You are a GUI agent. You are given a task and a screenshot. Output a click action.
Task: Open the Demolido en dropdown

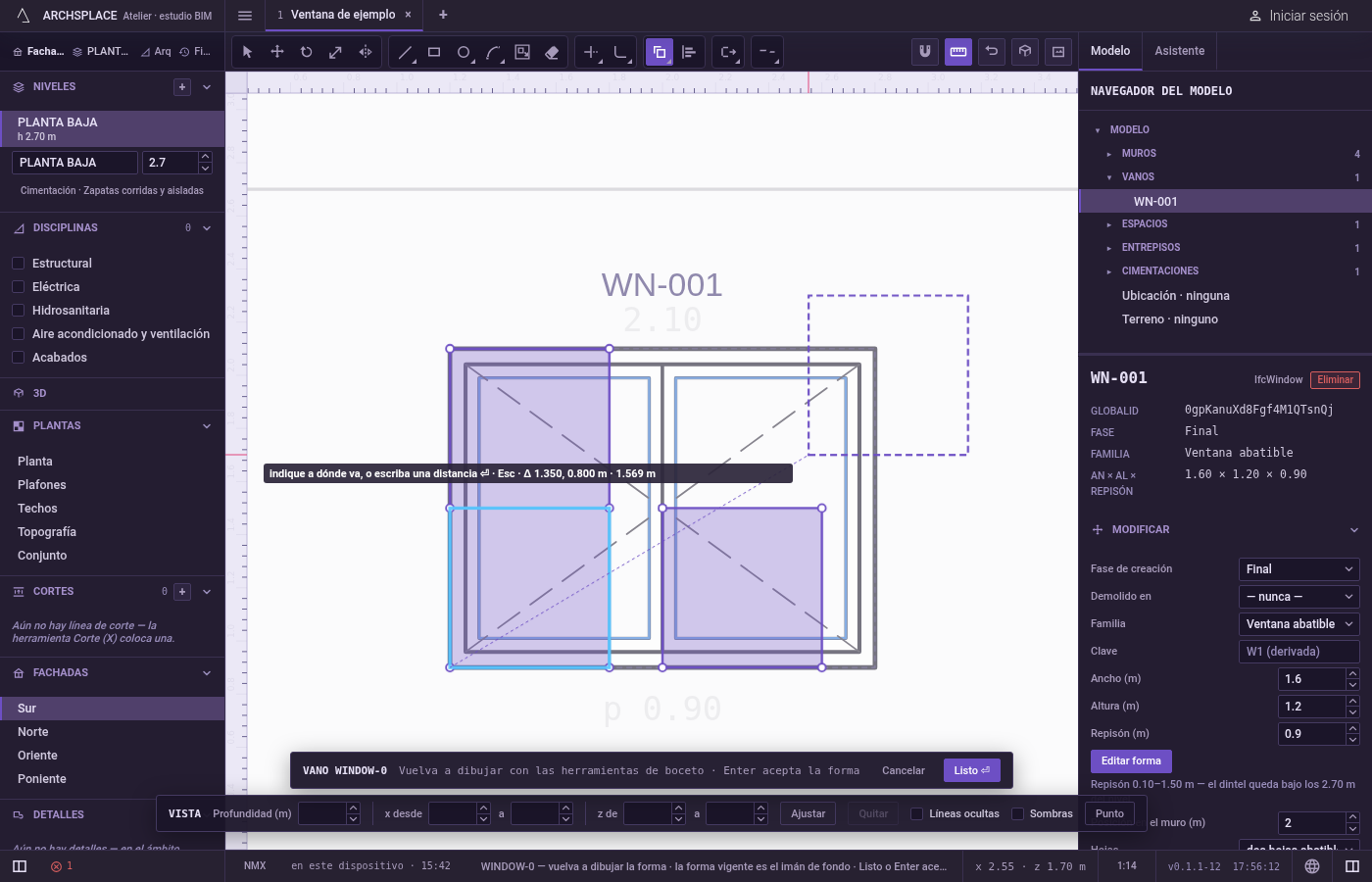pos(1299,597)
